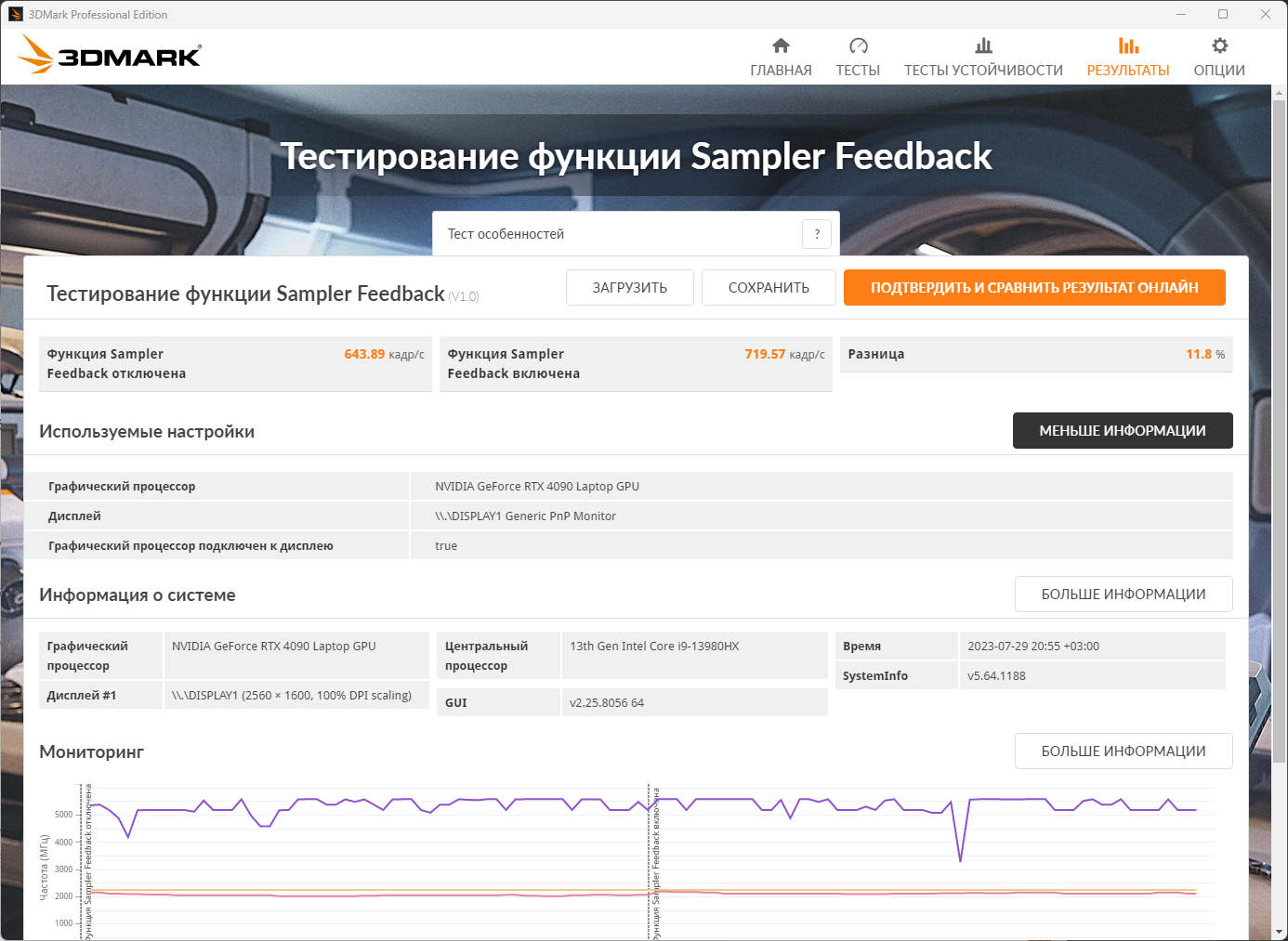
Task: Expand monitoring with БОЛЬШЕ ИНФОРМАЦИИ button
Action: (x=1124, y=751)
